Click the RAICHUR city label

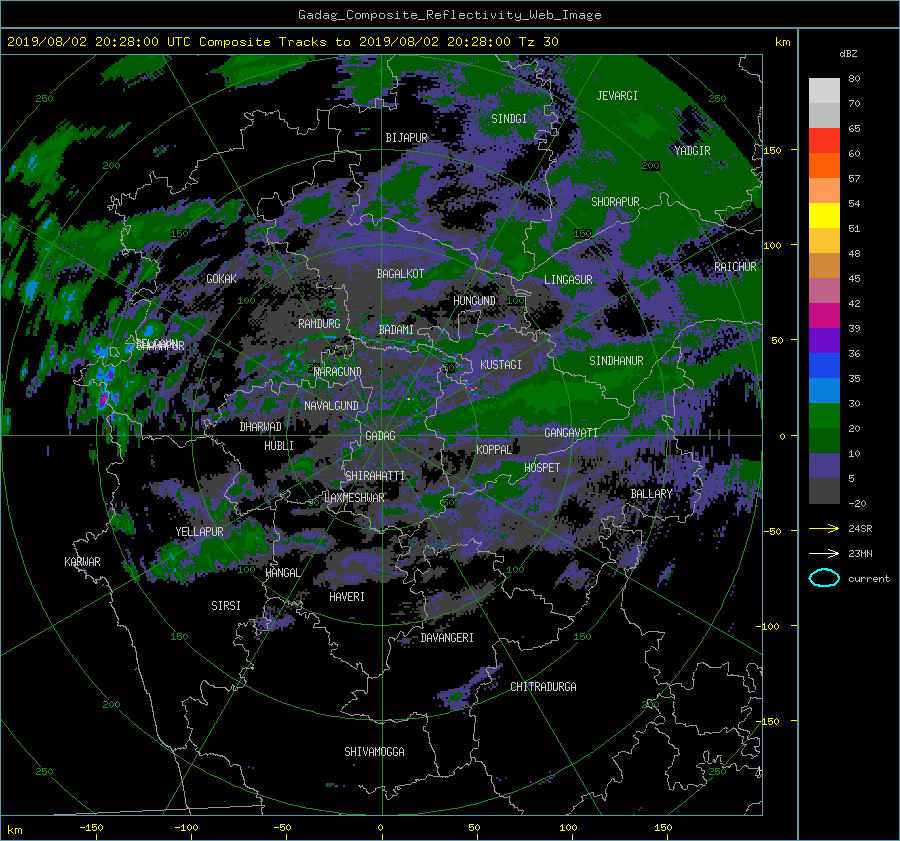coord(735,267)
